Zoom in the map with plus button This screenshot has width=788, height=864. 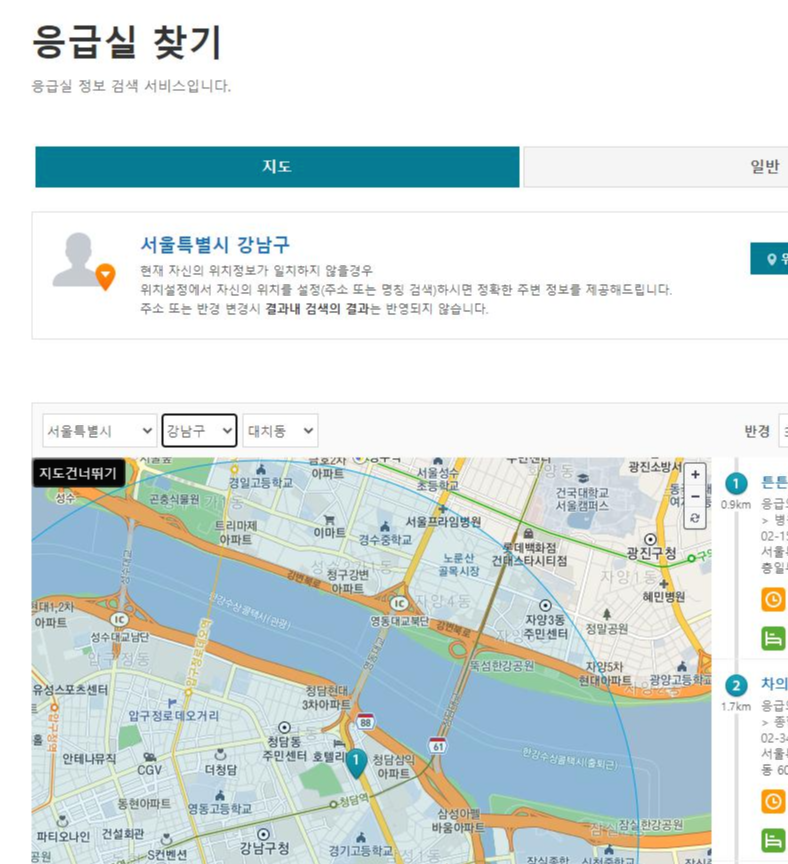[x=695, y=474]
